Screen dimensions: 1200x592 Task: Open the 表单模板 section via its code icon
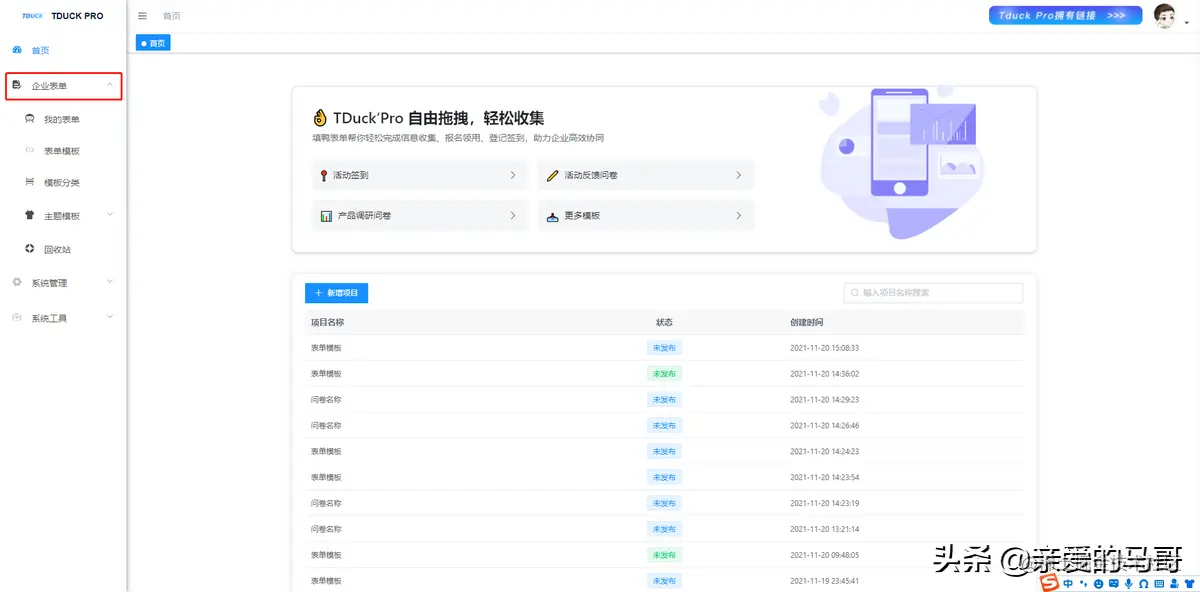pyautogui.click(x=29, y=150)
